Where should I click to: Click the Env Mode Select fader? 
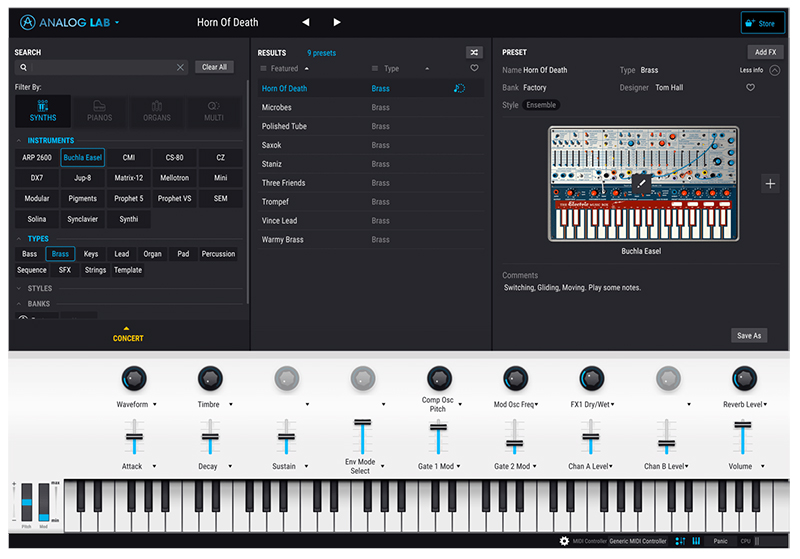pos(362,437)
